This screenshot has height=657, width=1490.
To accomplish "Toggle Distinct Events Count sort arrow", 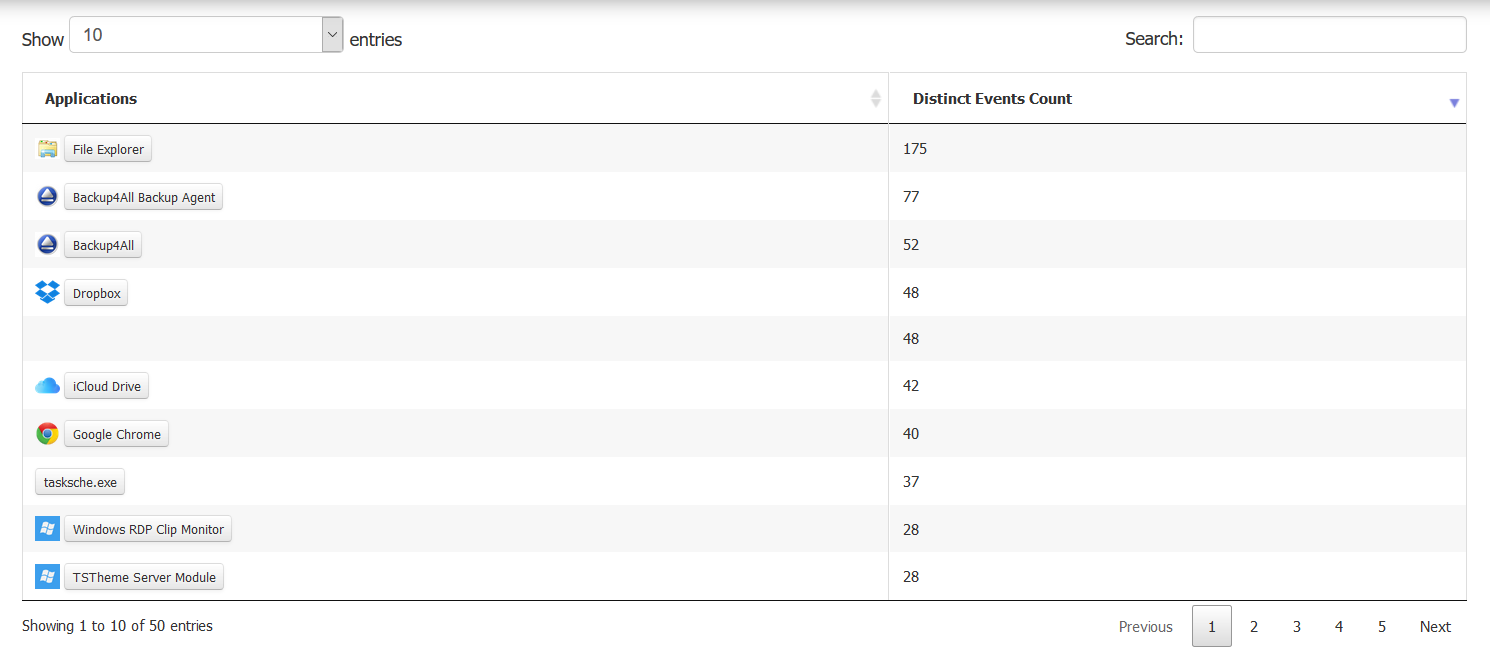I will pos(1454,102).
